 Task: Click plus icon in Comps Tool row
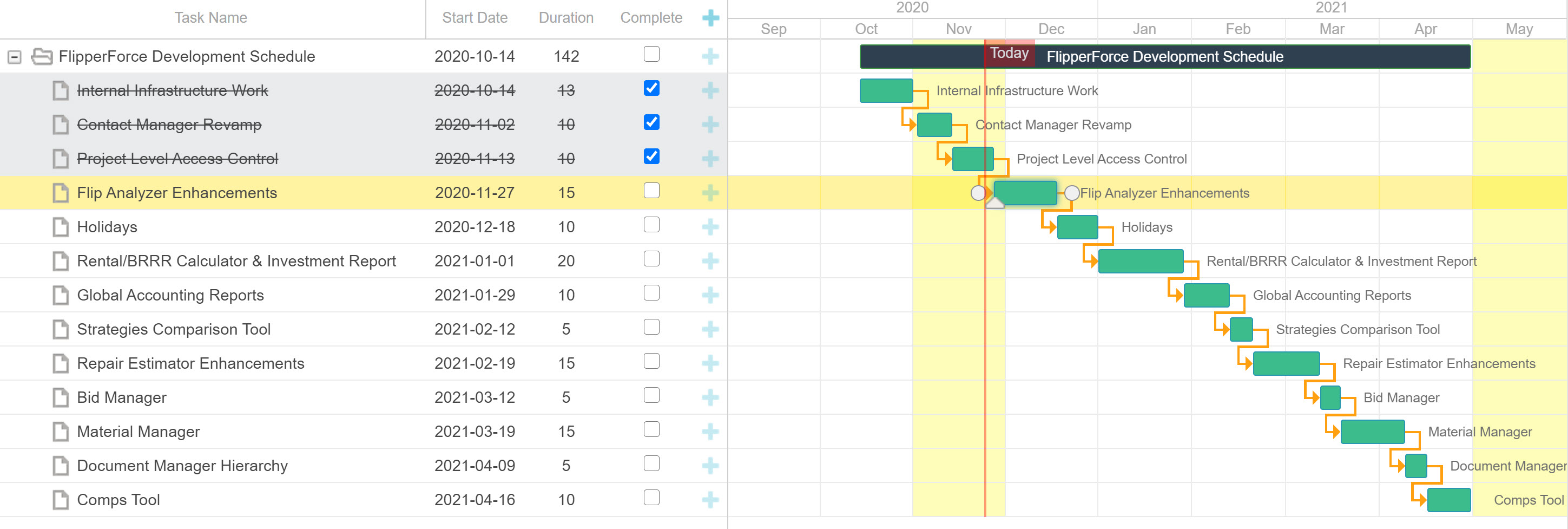click(710, 500)
